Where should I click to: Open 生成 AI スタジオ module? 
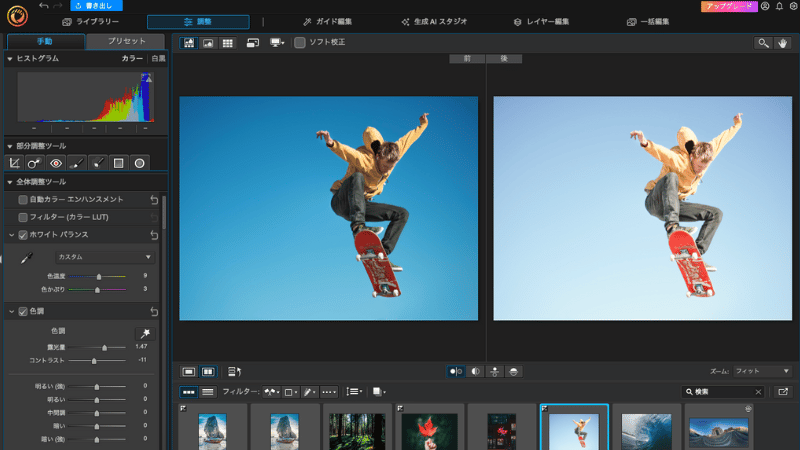434,22
